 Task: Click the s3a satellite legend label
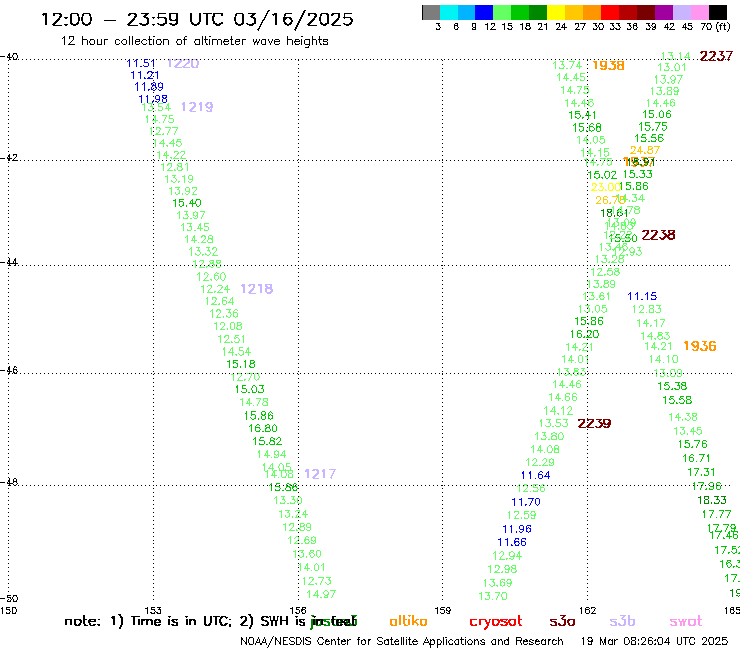pos(562,621)
